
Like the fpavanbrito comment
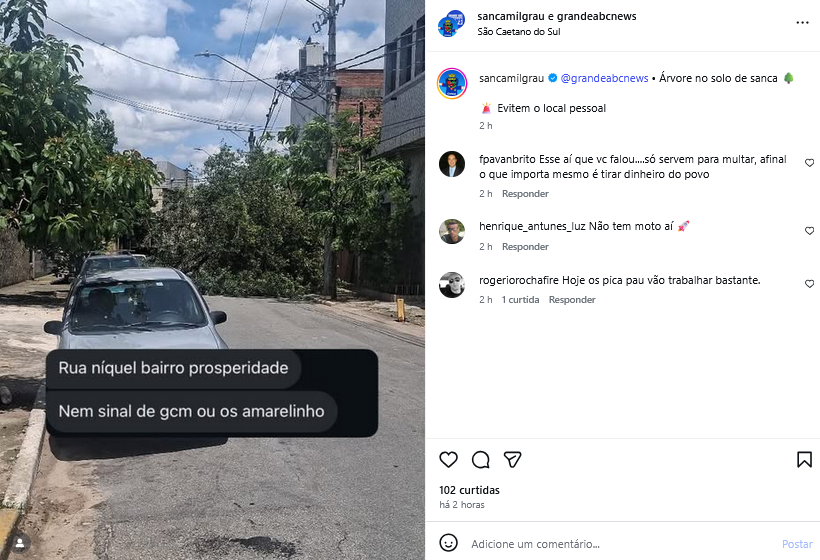[x=809, y=163]
